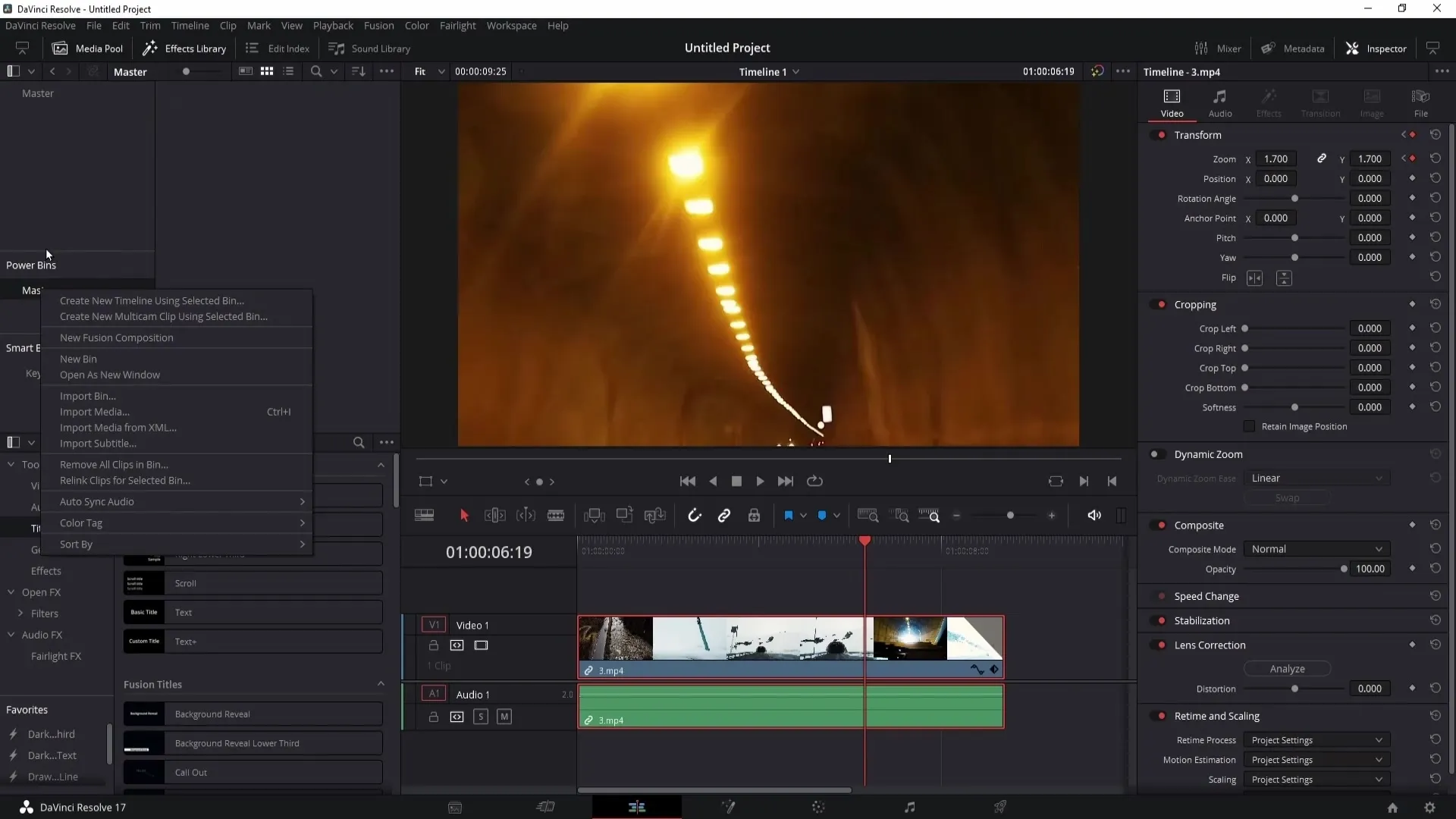Viewport: 1456px width, 819px height.
Task: Open the Media page icon
Action: tap(455, 808)
